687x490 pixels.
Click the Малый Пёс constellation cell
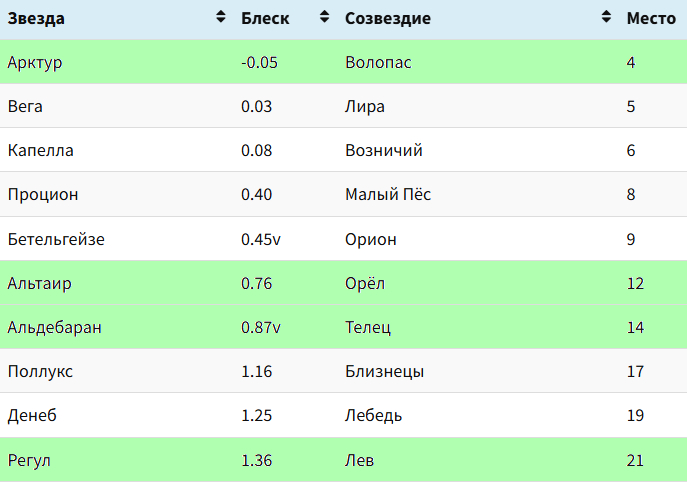point(478,194)
